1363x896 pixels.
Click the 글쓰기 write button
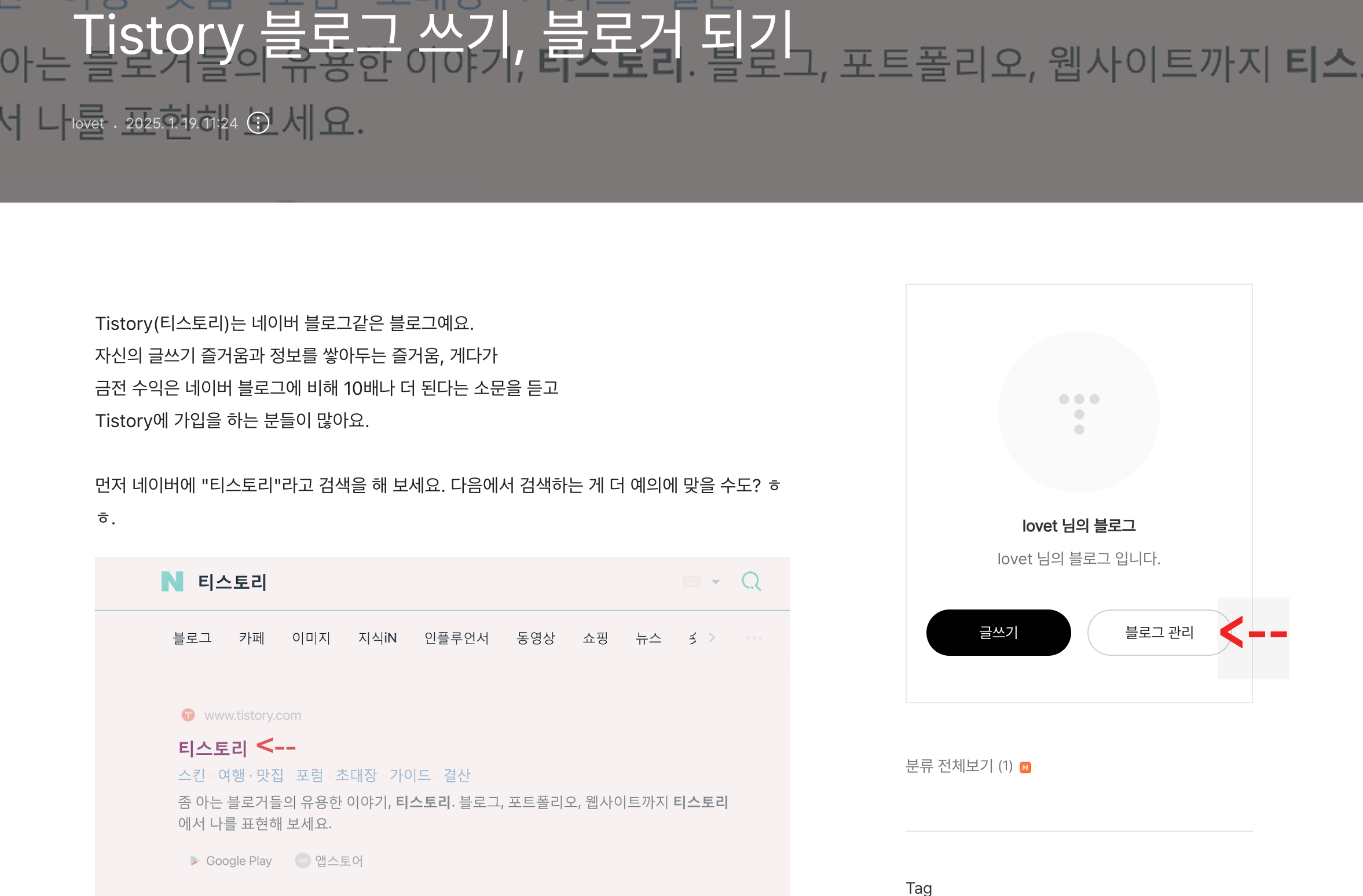(x=998, y=632)
